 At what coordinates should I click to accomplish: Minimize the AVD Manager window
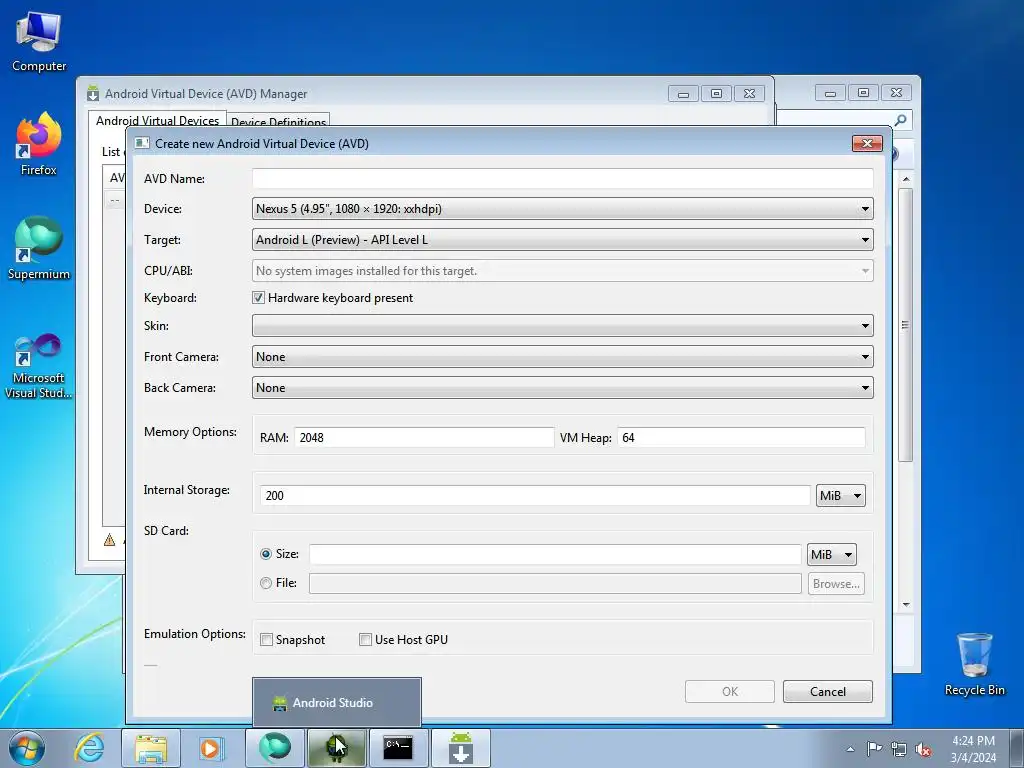tap(684, 93)
